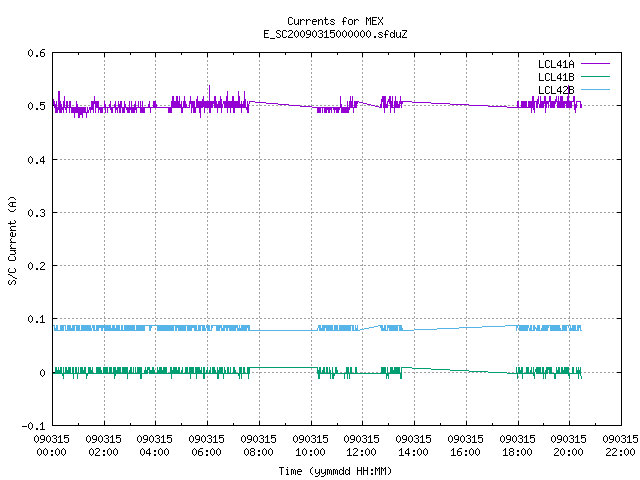This screenshot has width=640, height=480.
Task: Pick the purple LCL41A legend line sample
Action: click(595, 64)
